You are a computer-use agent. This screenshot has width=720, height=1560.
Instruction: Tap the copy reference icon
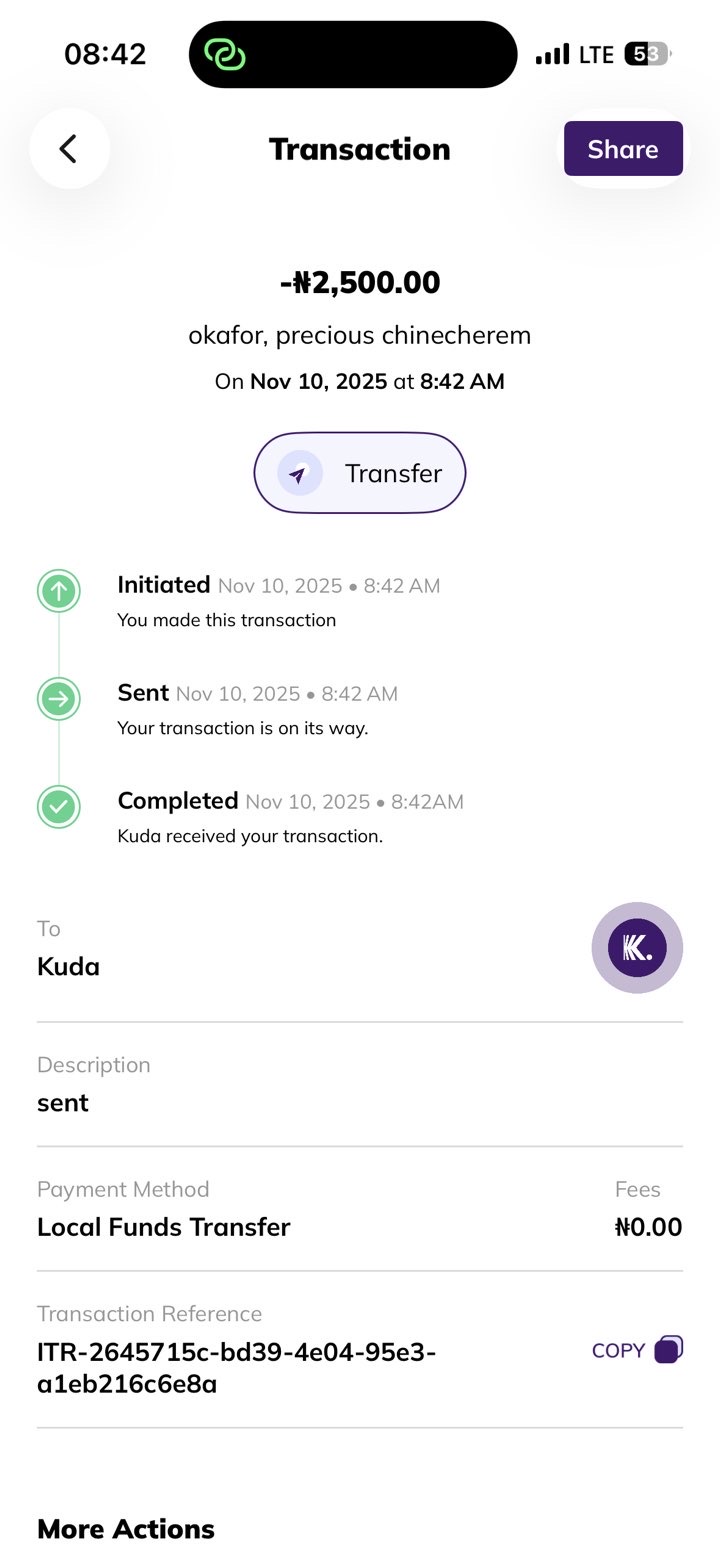coord(668,1350)
